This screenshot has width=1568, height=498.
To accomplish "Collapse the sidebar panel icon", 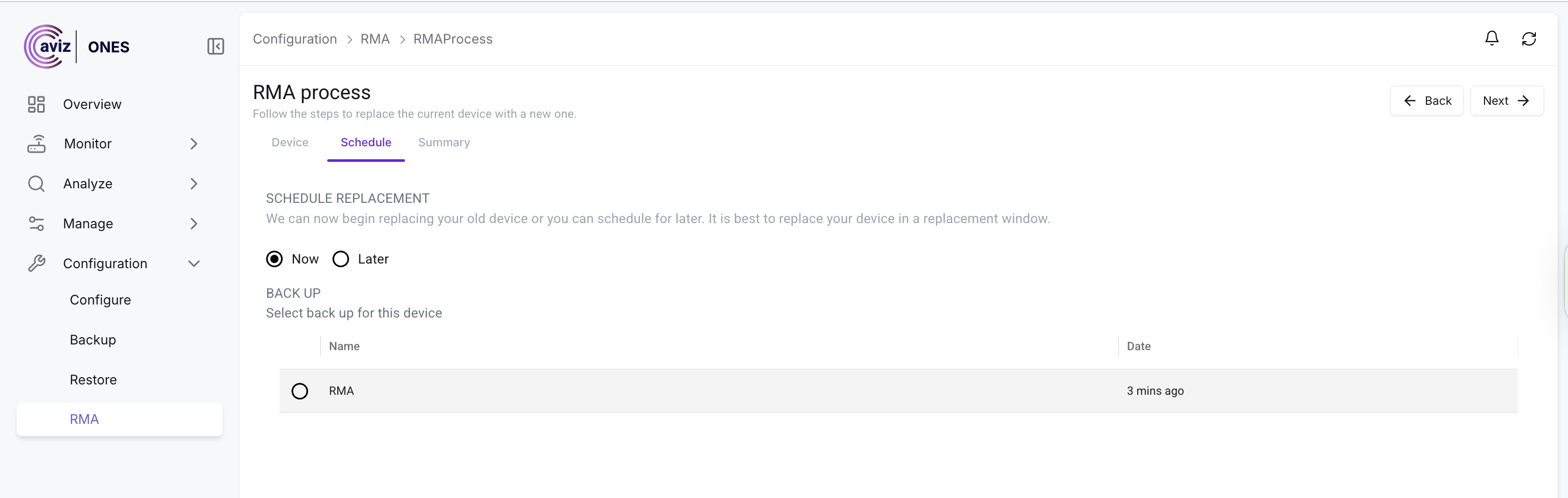I will pos(216,46).
